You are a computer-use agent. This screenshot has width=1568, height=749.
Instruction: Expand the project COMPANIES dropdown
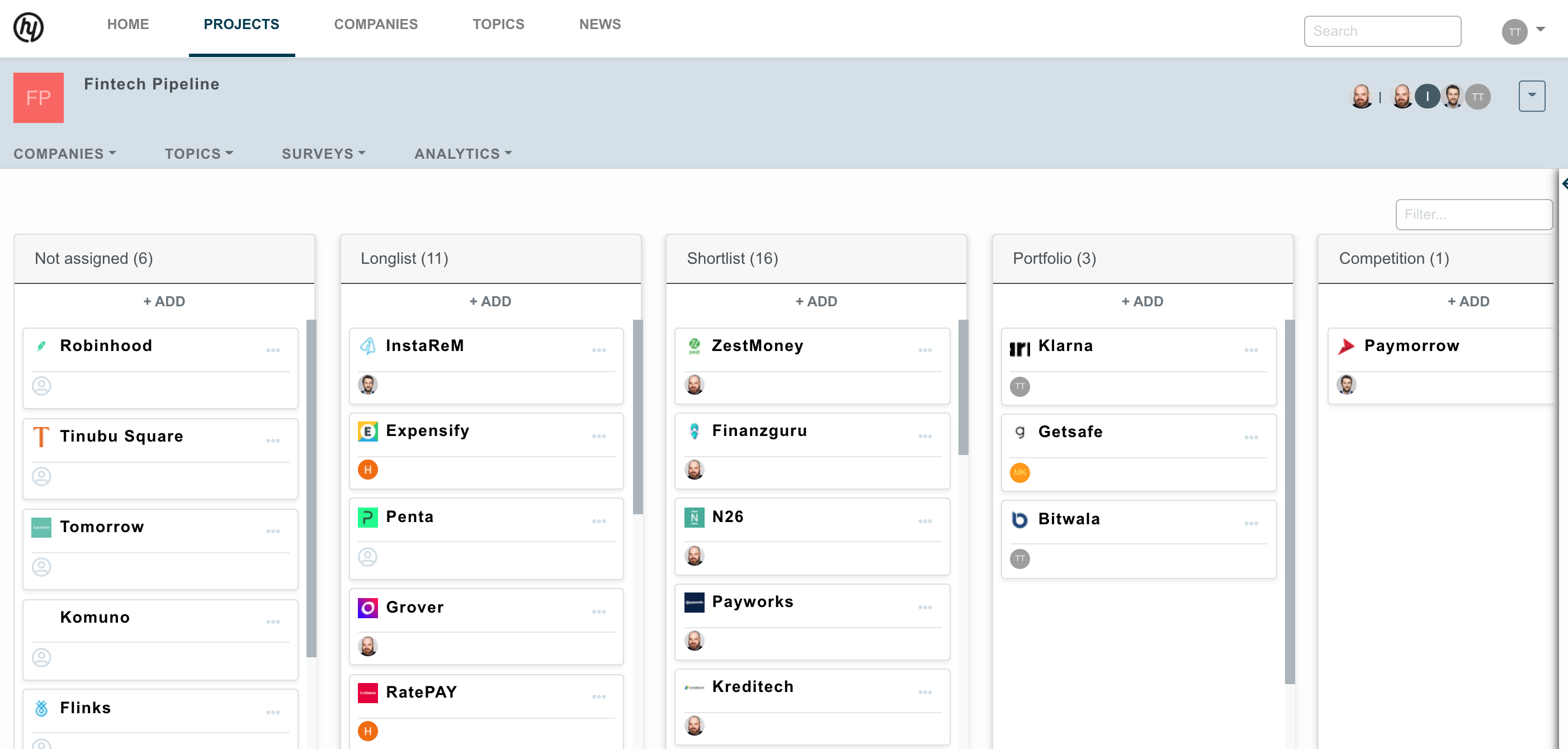point(64,154)
